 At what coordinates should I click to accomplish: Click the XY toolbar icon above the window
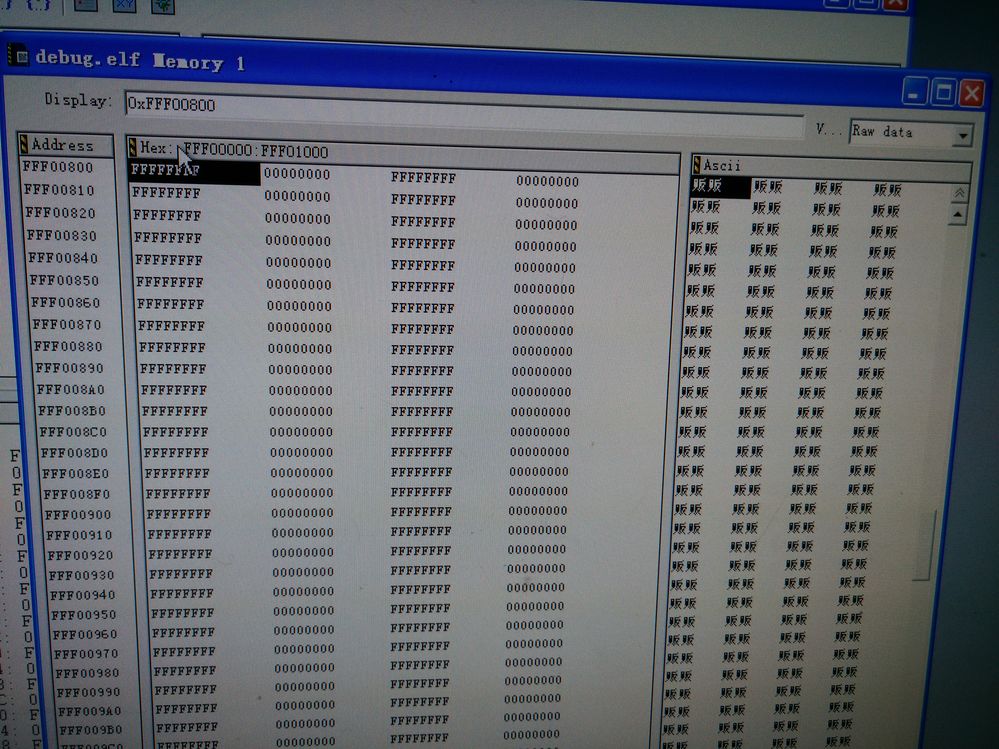tap(125, 6)
